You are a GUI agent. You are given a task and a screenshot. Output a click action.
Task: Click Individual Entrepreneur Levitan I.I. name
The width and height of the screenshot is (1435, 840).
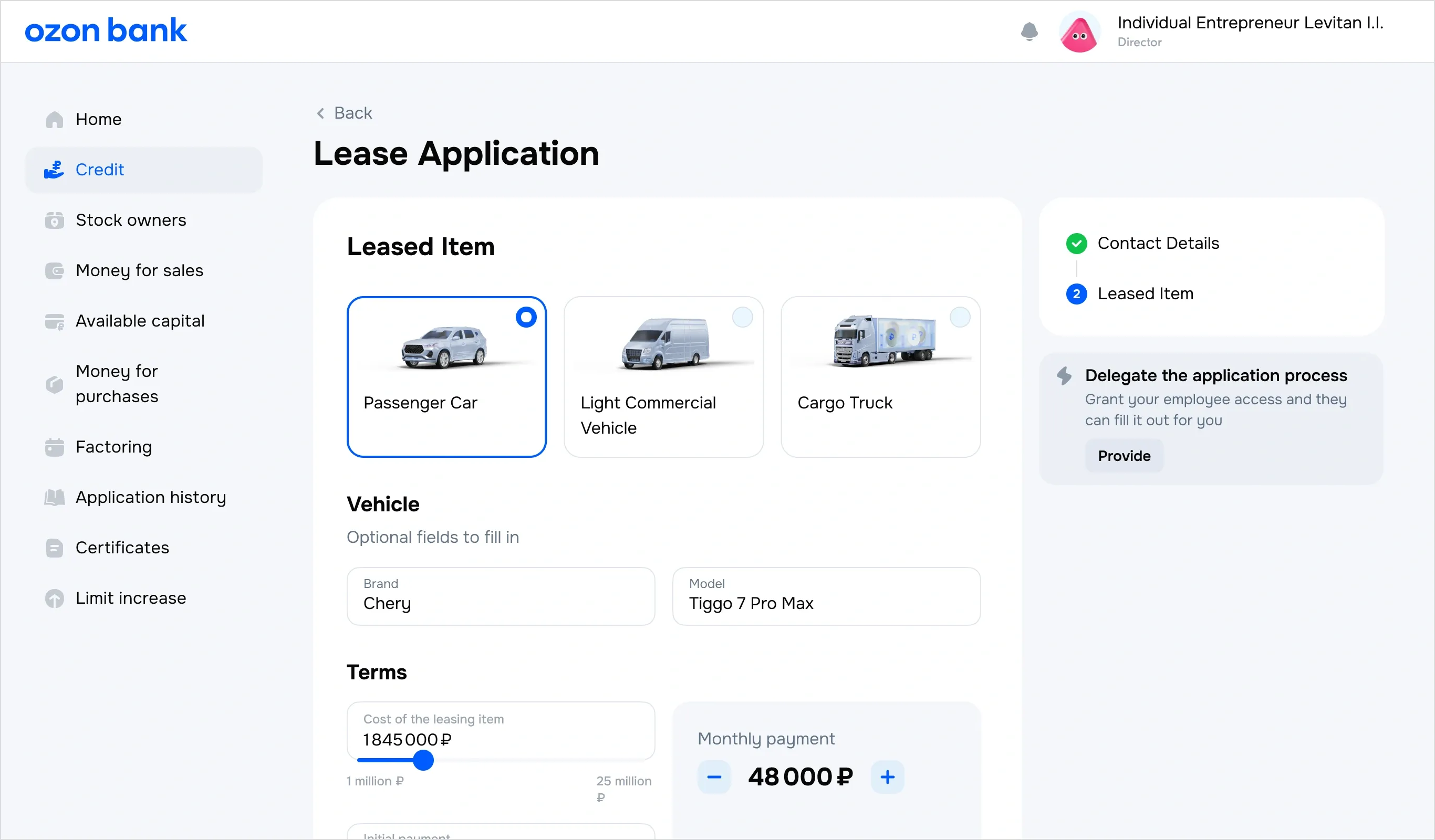(x=1250, y=23)
